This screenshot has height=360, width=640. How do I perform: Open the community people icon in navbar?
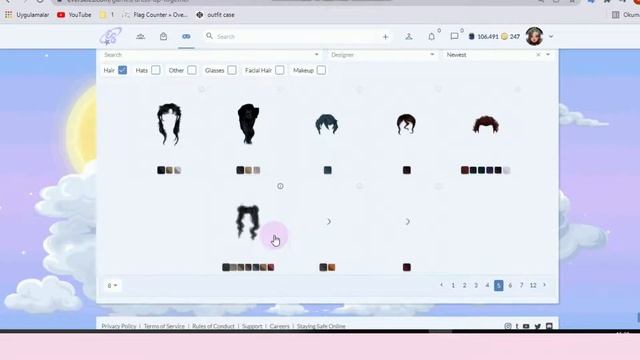pos(140,36)
